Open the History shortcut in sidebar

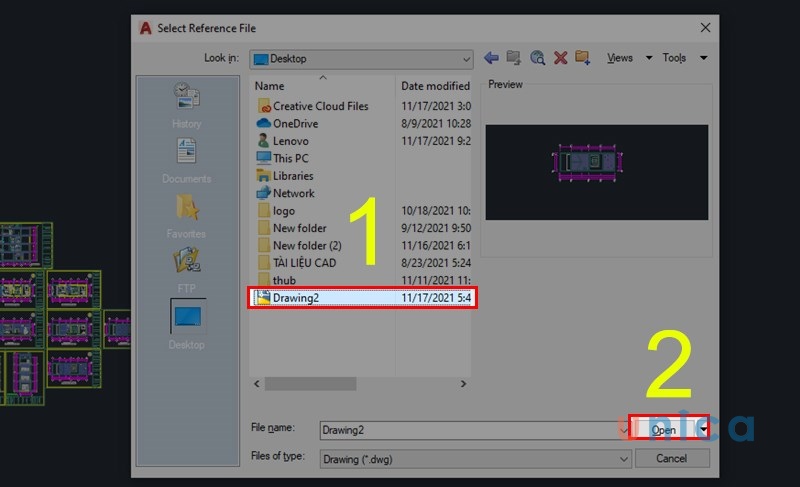pyautogui.click(x=187, y=105)
